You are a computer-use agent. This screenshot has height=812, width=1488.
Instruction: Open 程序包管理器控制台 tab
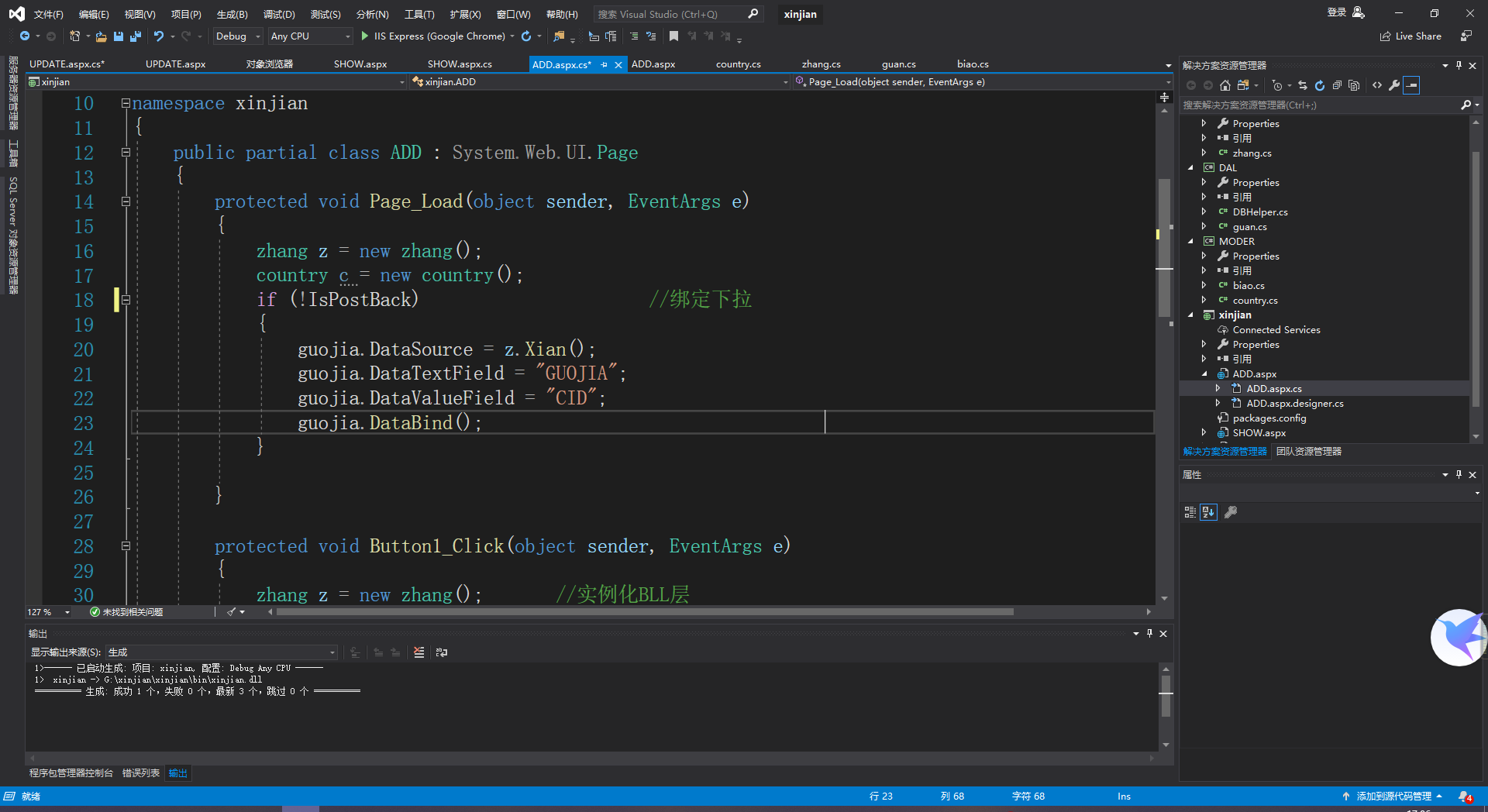tap(71, 773)
